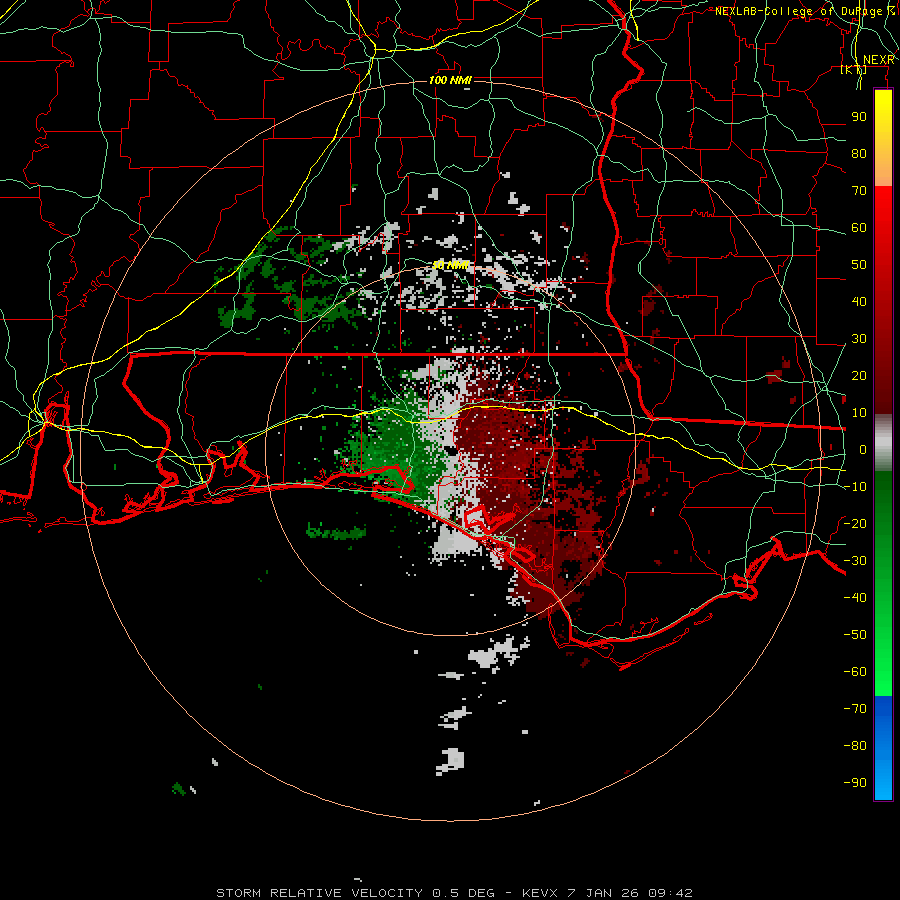The width and height of the screenshot is (900, 900).
Task: Click the -70 value on the velocity scale
Action: (x=855, y=709)
